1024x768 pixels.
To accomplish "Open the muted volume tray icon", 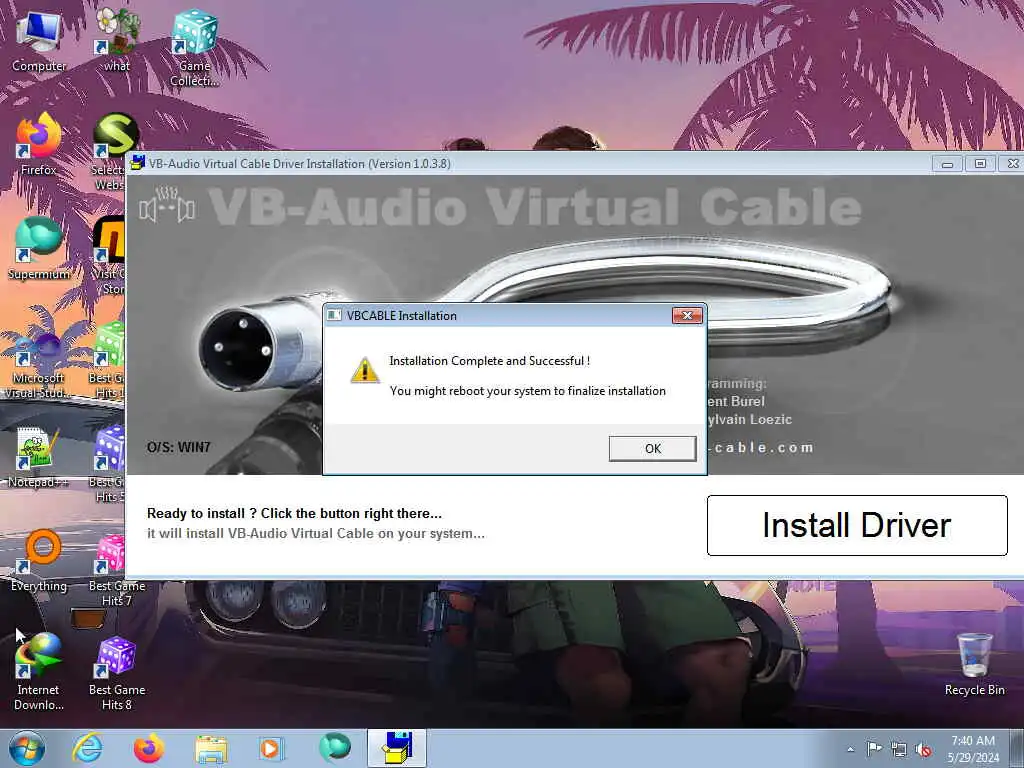I will tap(923, 749).
